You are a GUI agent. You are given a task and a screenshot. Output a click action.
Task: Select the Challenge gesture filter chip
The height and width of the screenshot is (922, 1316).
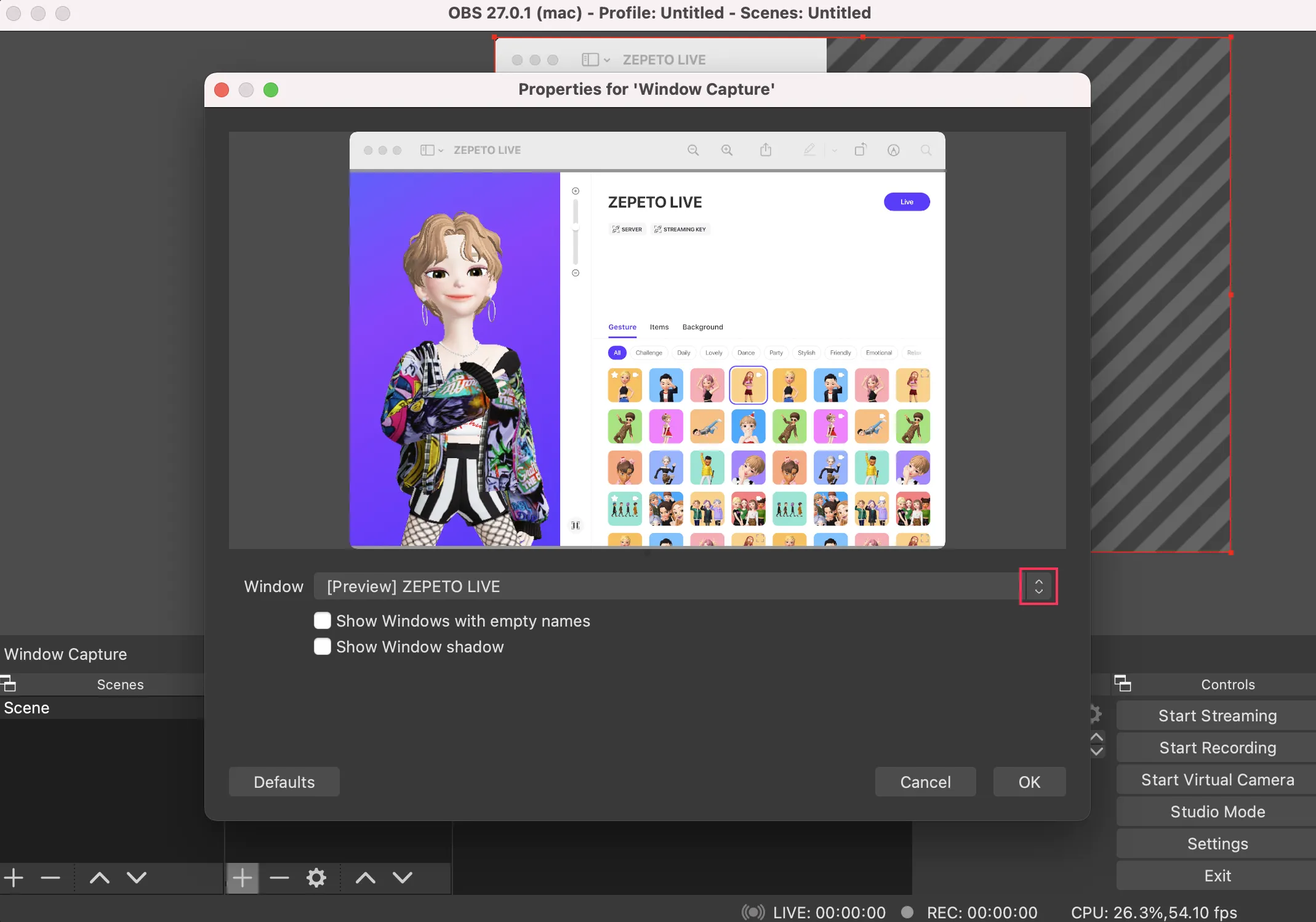649,353
